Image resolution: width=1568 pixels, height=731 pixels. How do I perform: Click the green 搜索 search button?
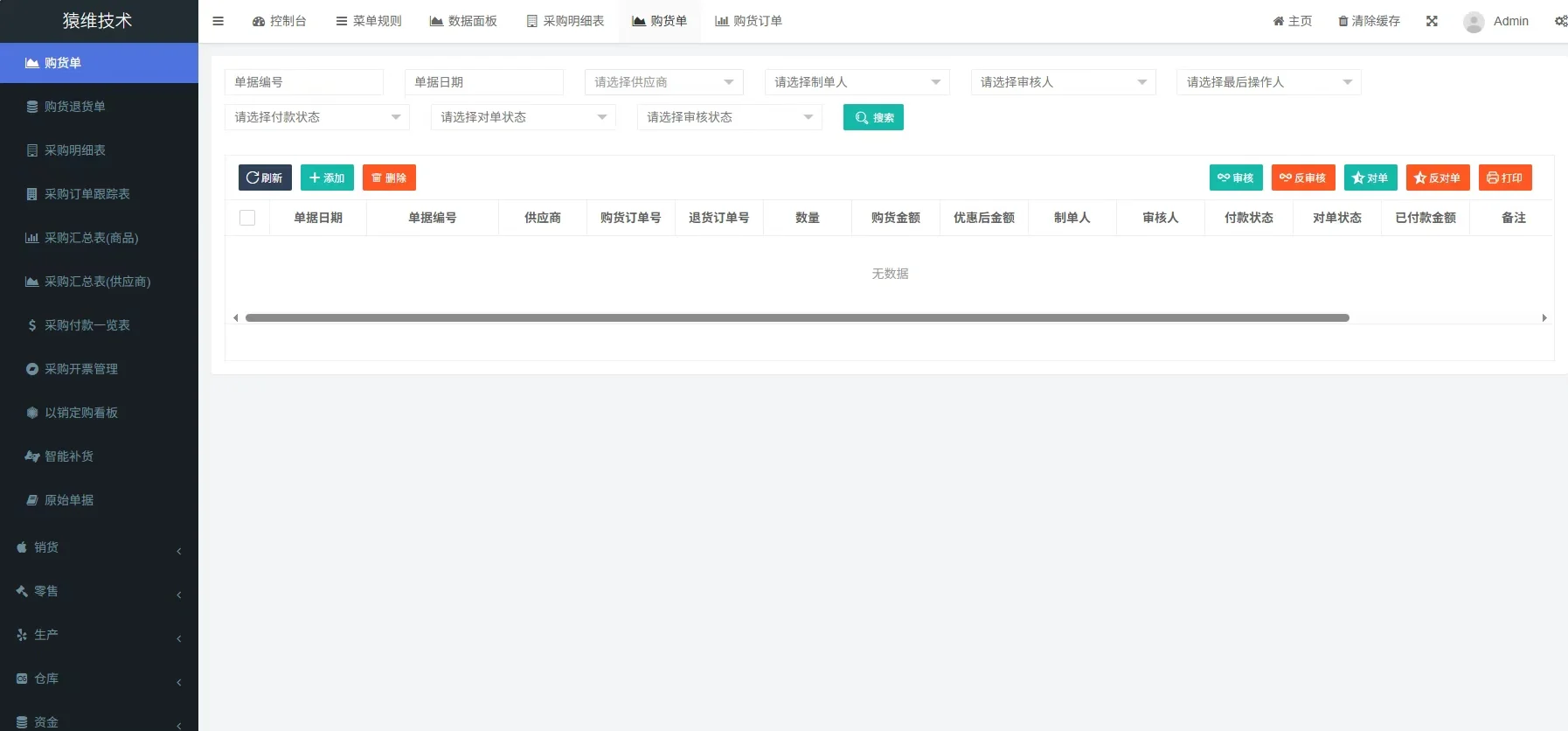(x=873, y=117)
